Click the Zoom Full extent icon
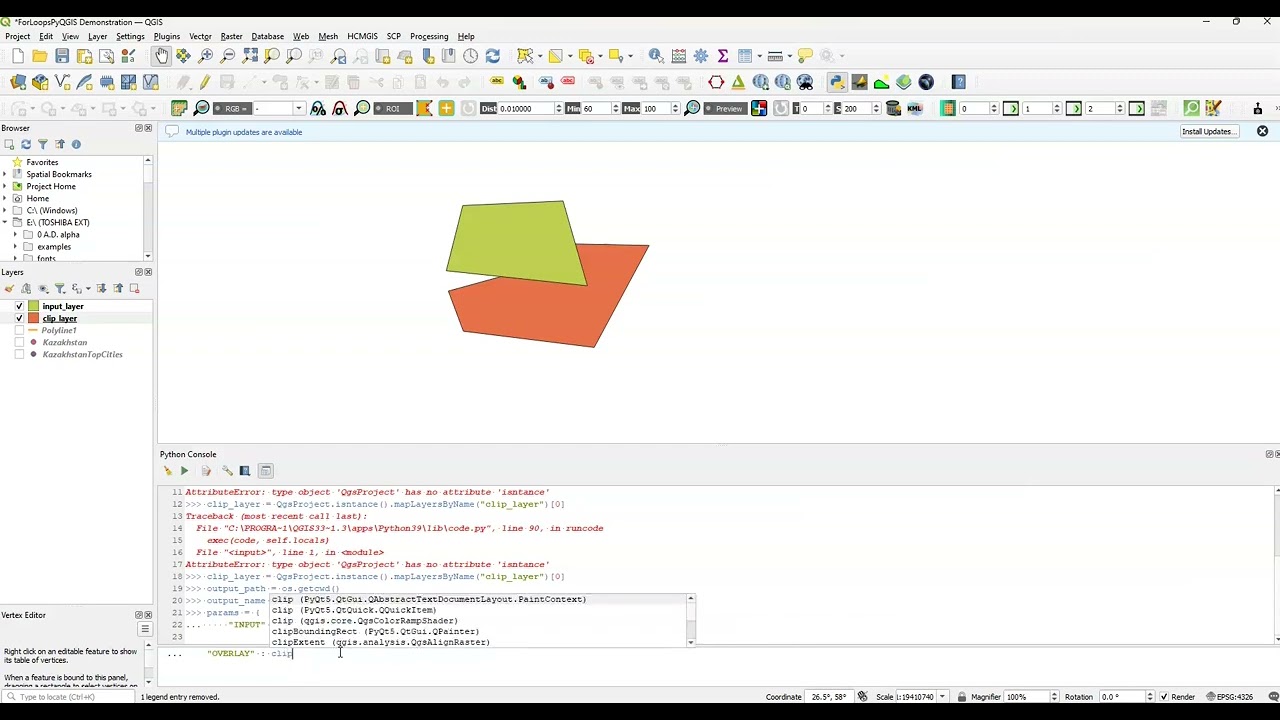 tap(250, 56)
